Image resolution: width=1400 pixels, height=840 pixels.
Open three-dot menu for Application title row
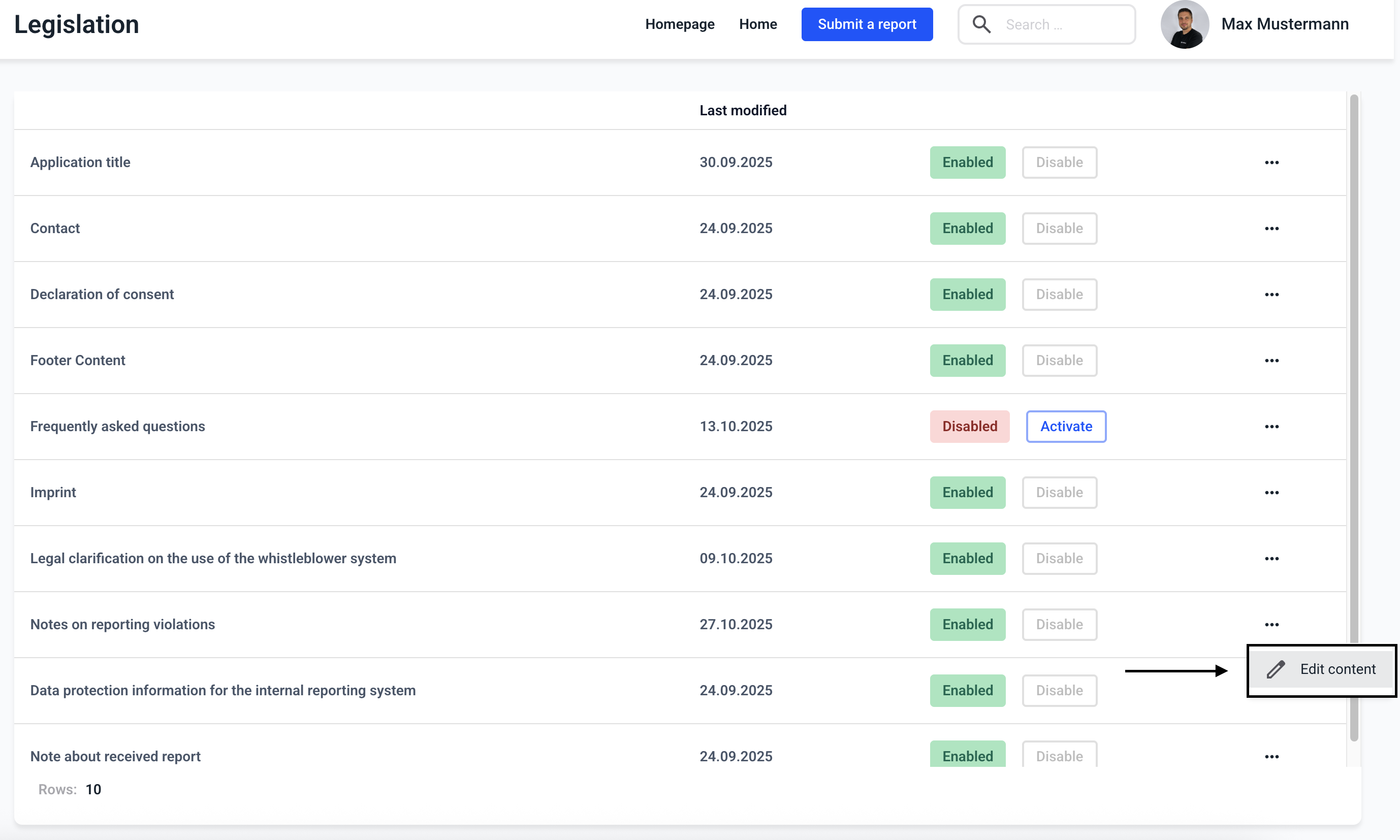tap(1271, 163)
